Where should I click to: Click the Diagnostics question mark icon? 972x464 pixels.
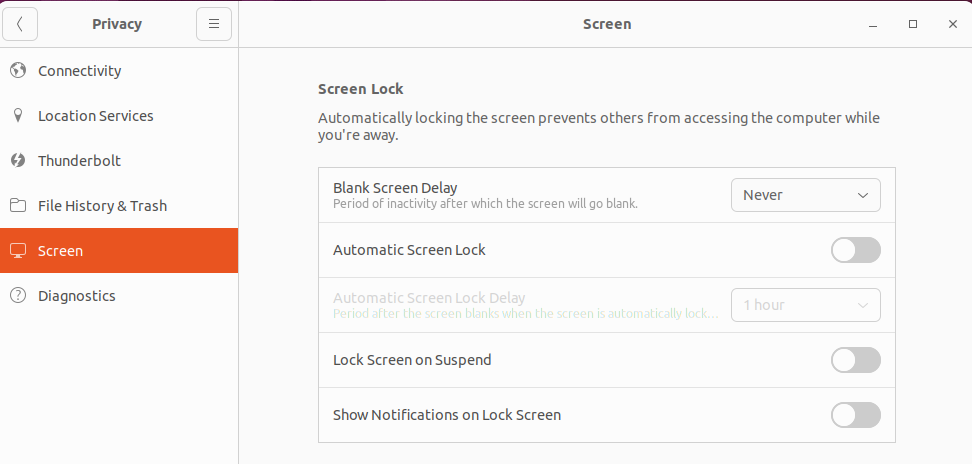[18, 296]
